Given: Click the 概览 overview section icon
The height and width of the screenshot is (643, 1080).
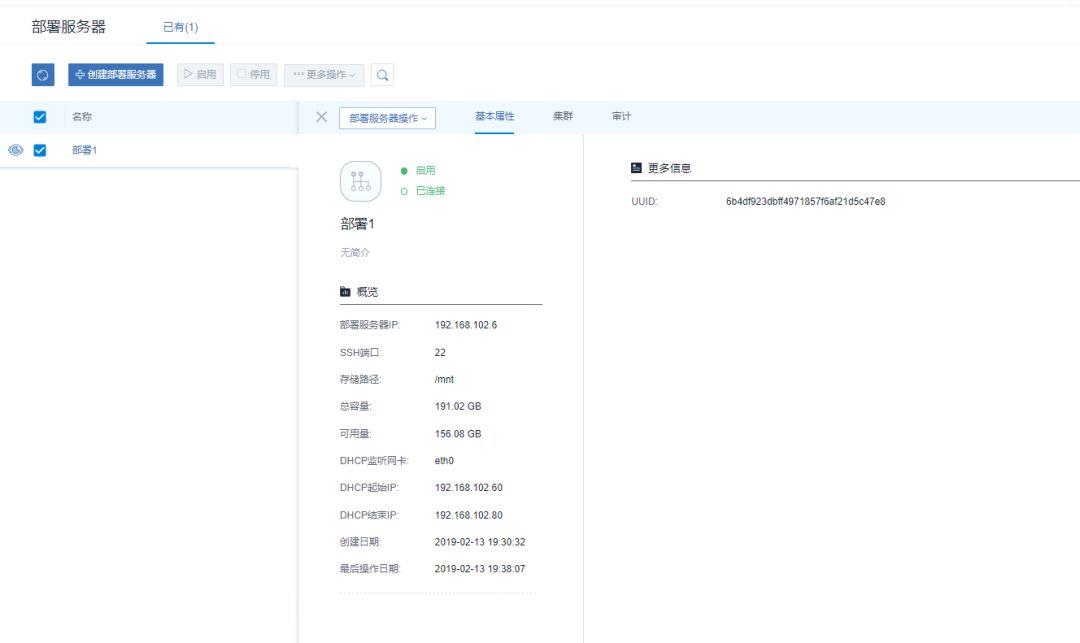Looking at the screenshot, I should [346, 292].
